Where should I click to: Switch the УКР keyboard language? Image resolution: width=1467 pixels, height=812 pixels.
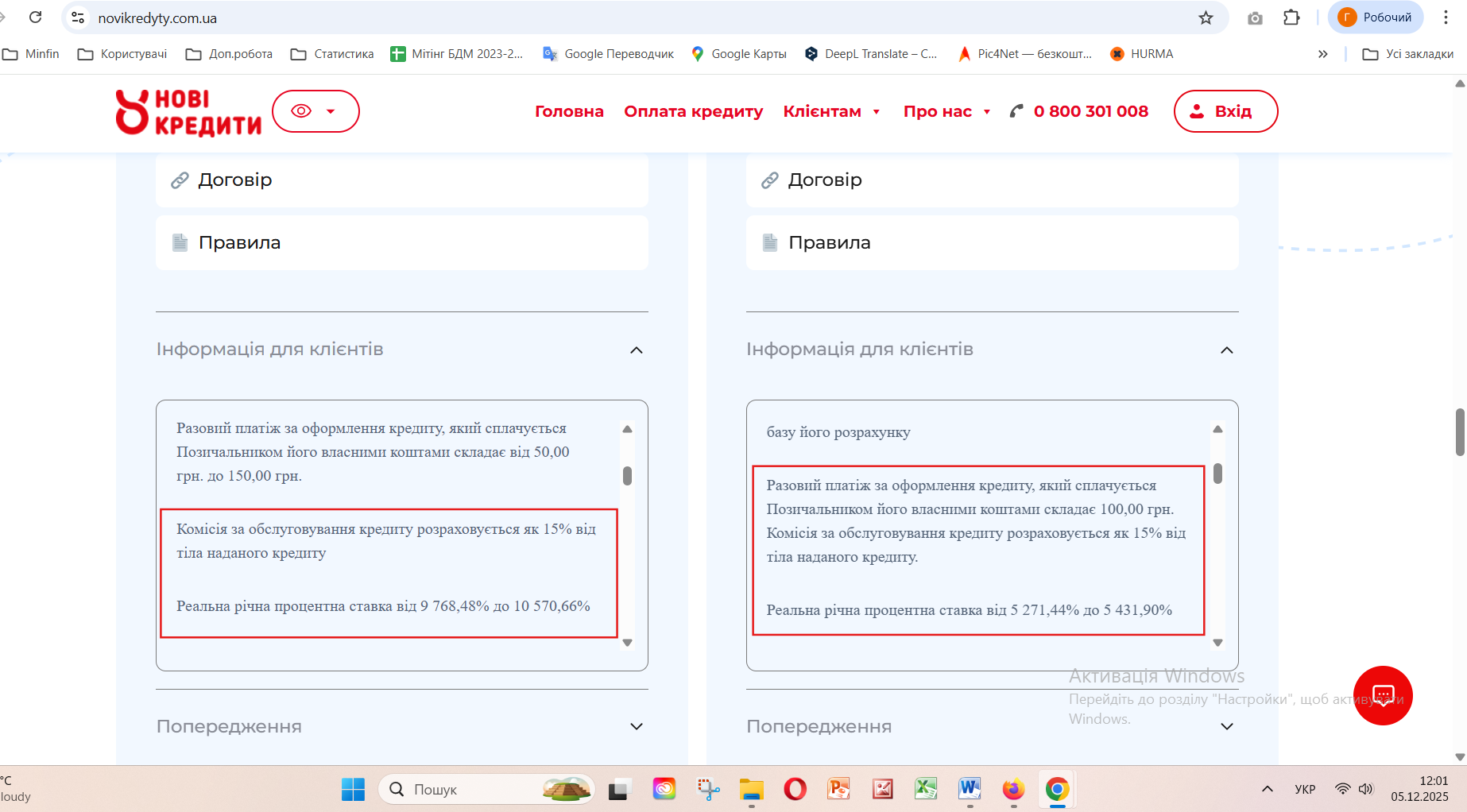[x=1305, y=789]
